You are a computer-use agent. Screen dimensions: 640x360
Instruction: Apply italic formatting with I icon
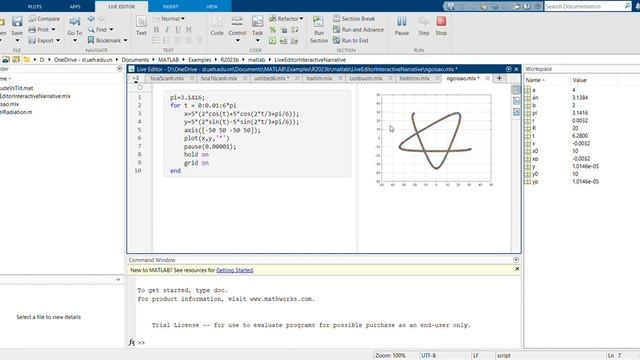(x=167, y=30)
